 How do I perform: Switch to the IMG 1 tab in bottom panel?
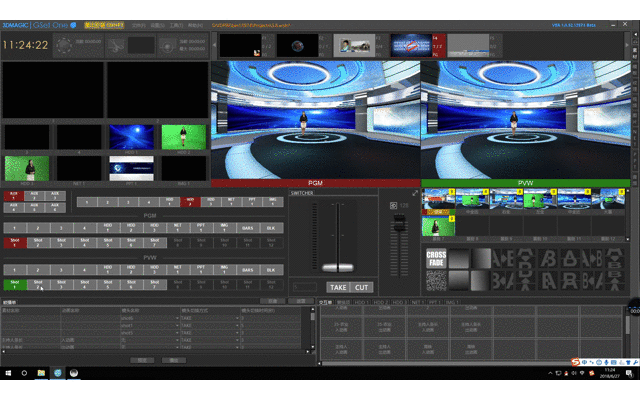pyautogui.click(x=452, y=302)
